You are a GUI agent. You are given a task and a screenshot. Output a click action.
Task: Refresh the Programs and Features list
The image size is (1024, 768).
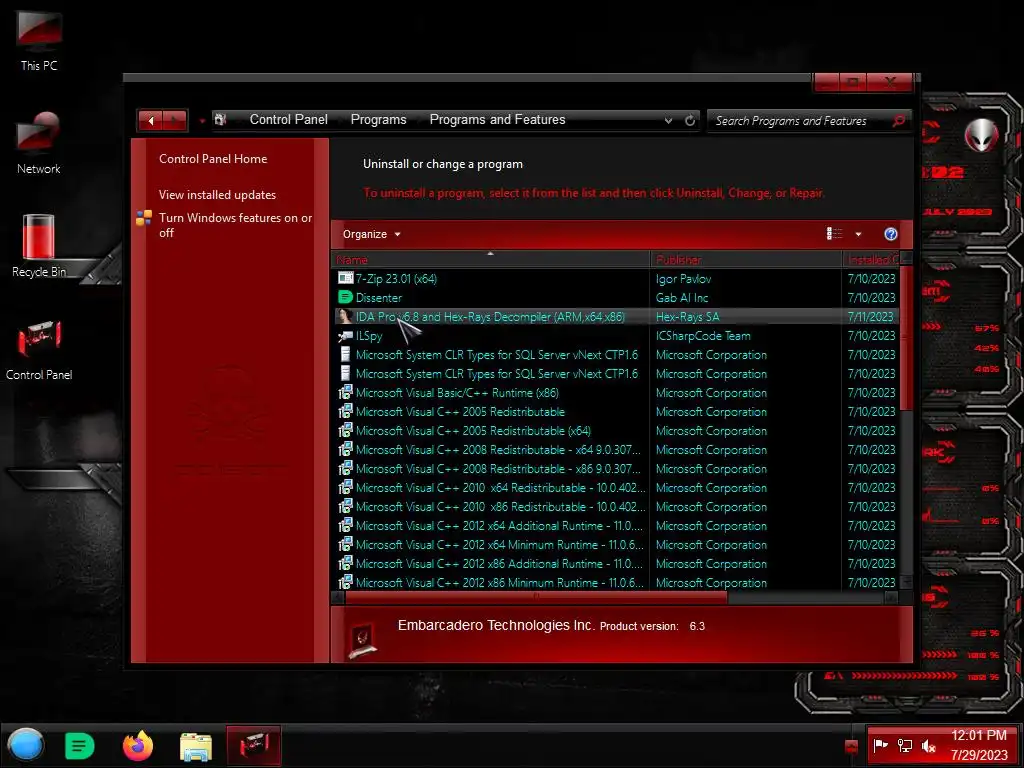coord(690,120)
